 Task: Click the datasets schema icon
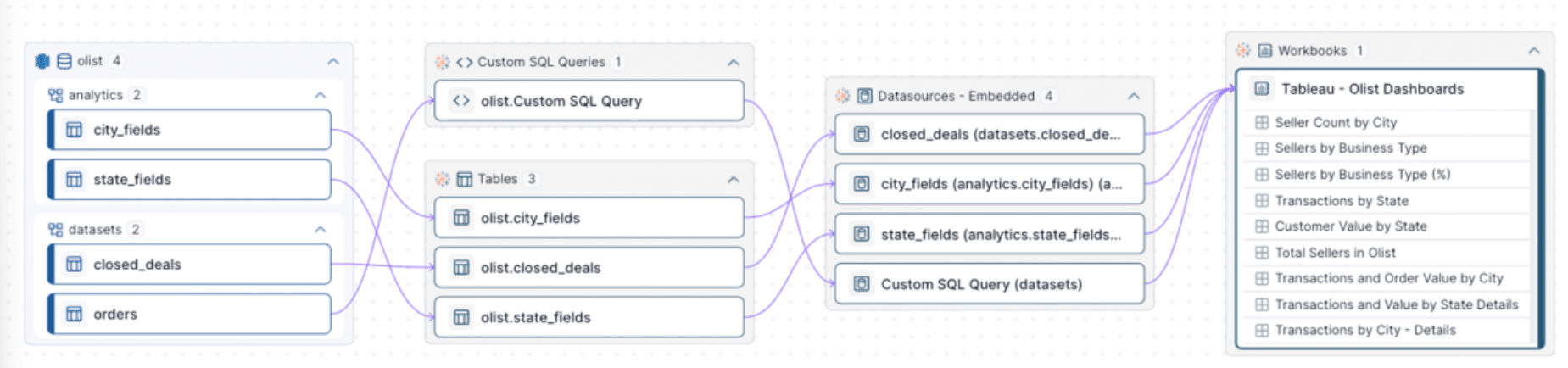coord(55,230)
